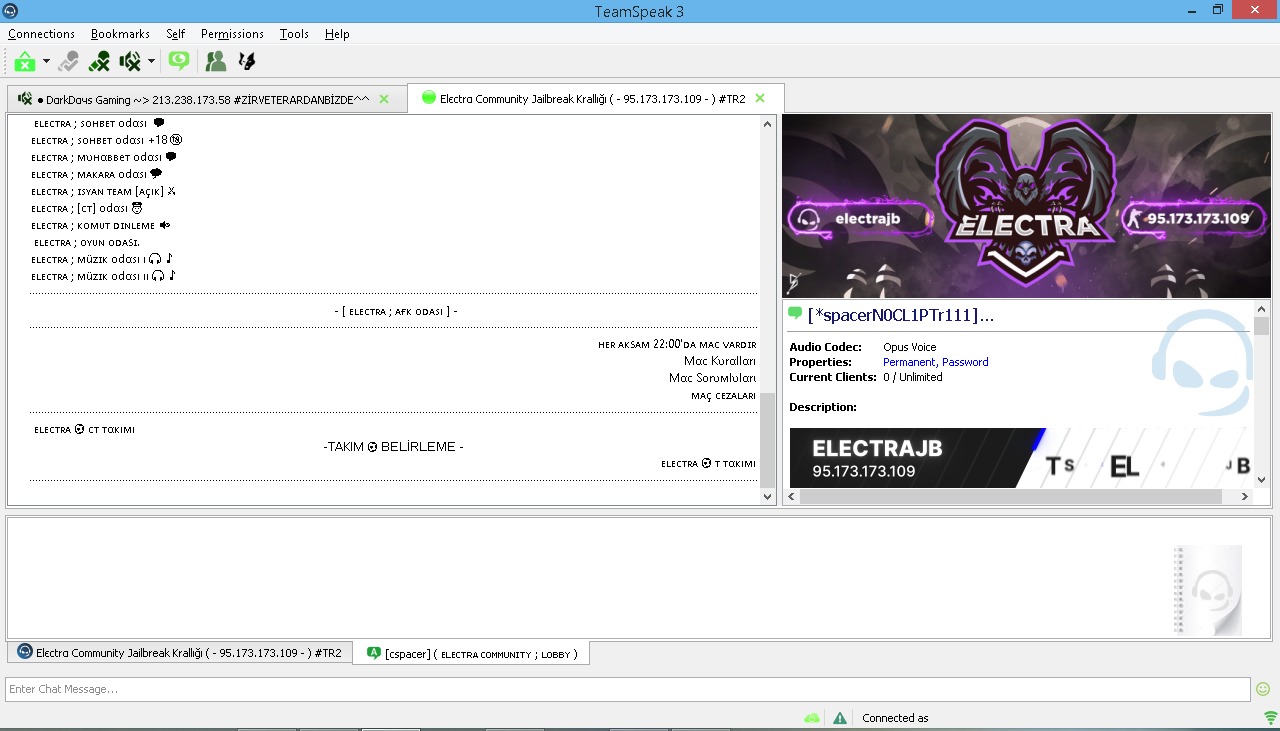Select the ELECTRA ; ISYAN TEAM [AÇIK] channel
1280x731 pixels.
103,192
